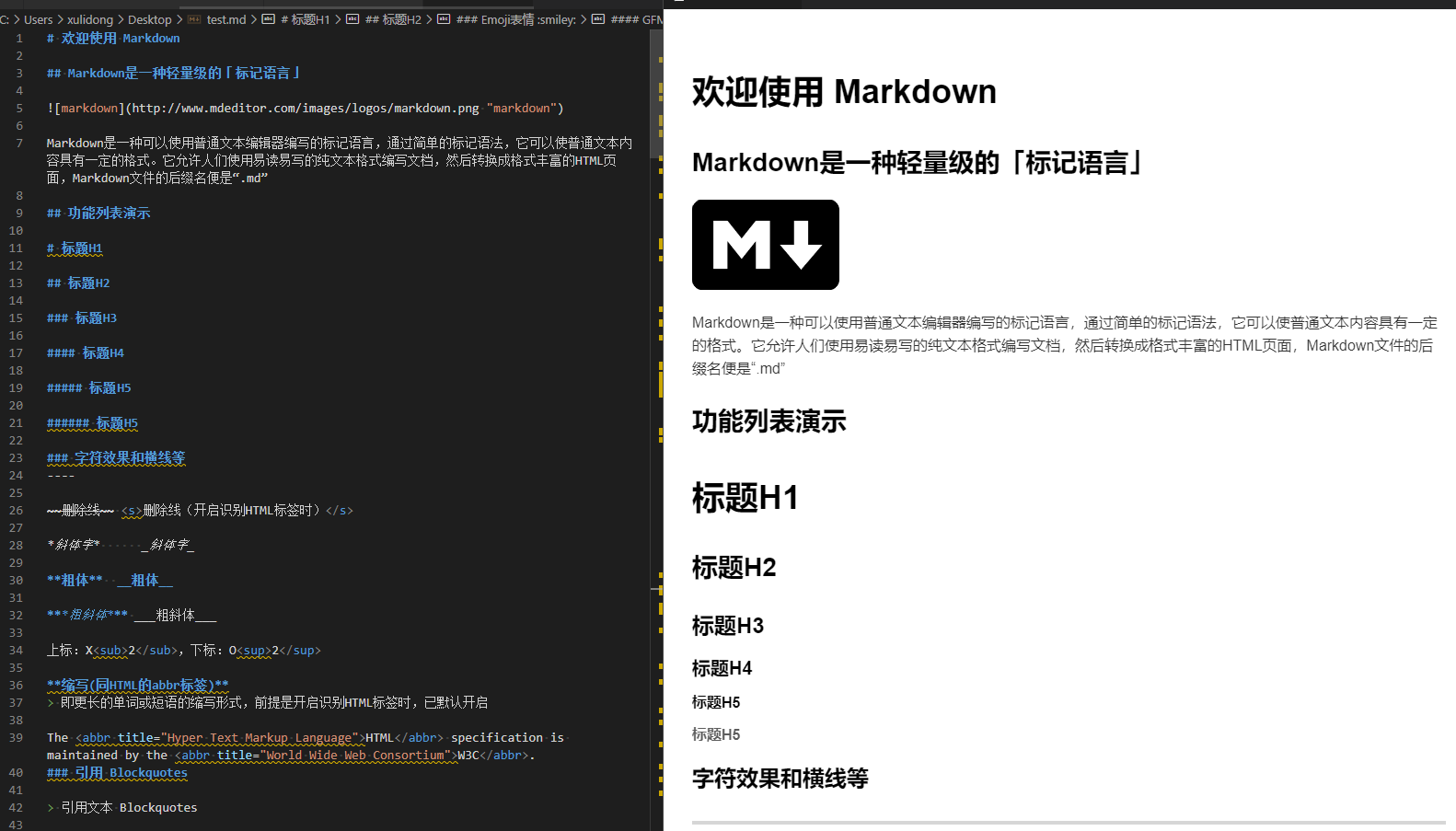Click preview heading '字符效果和横线等'

[780, 779]
